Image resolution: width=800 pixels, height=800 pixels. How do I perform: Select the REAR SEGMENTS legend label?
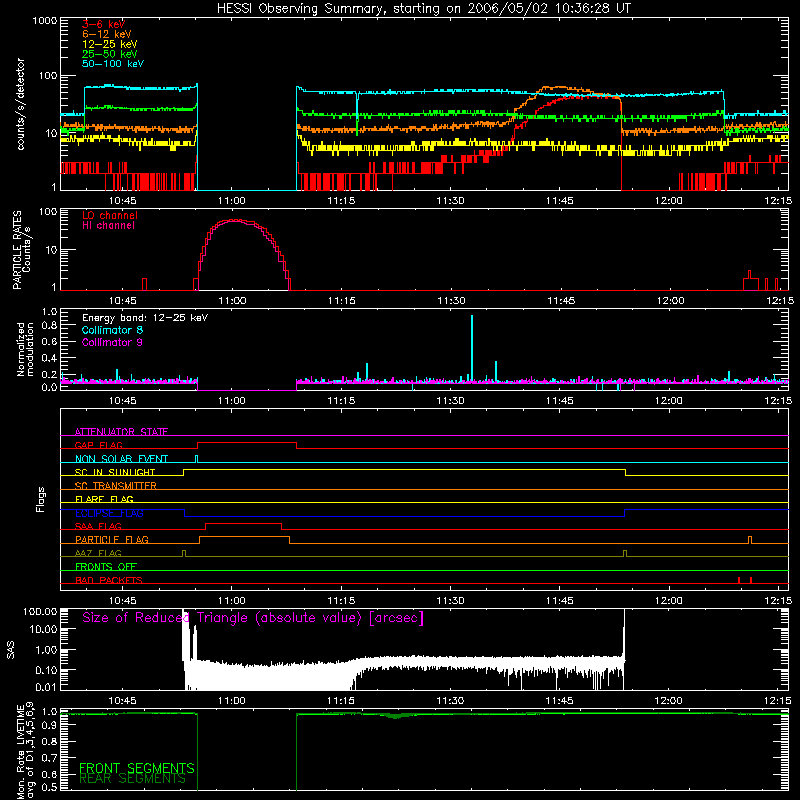pos(132,779)
